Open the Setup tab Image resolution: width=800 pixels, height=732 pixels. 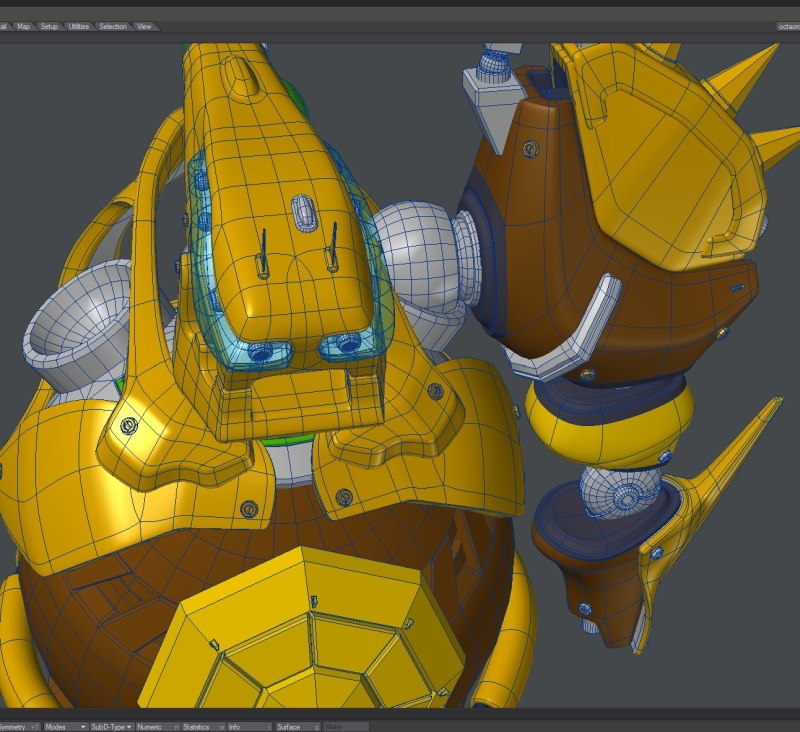49,26
